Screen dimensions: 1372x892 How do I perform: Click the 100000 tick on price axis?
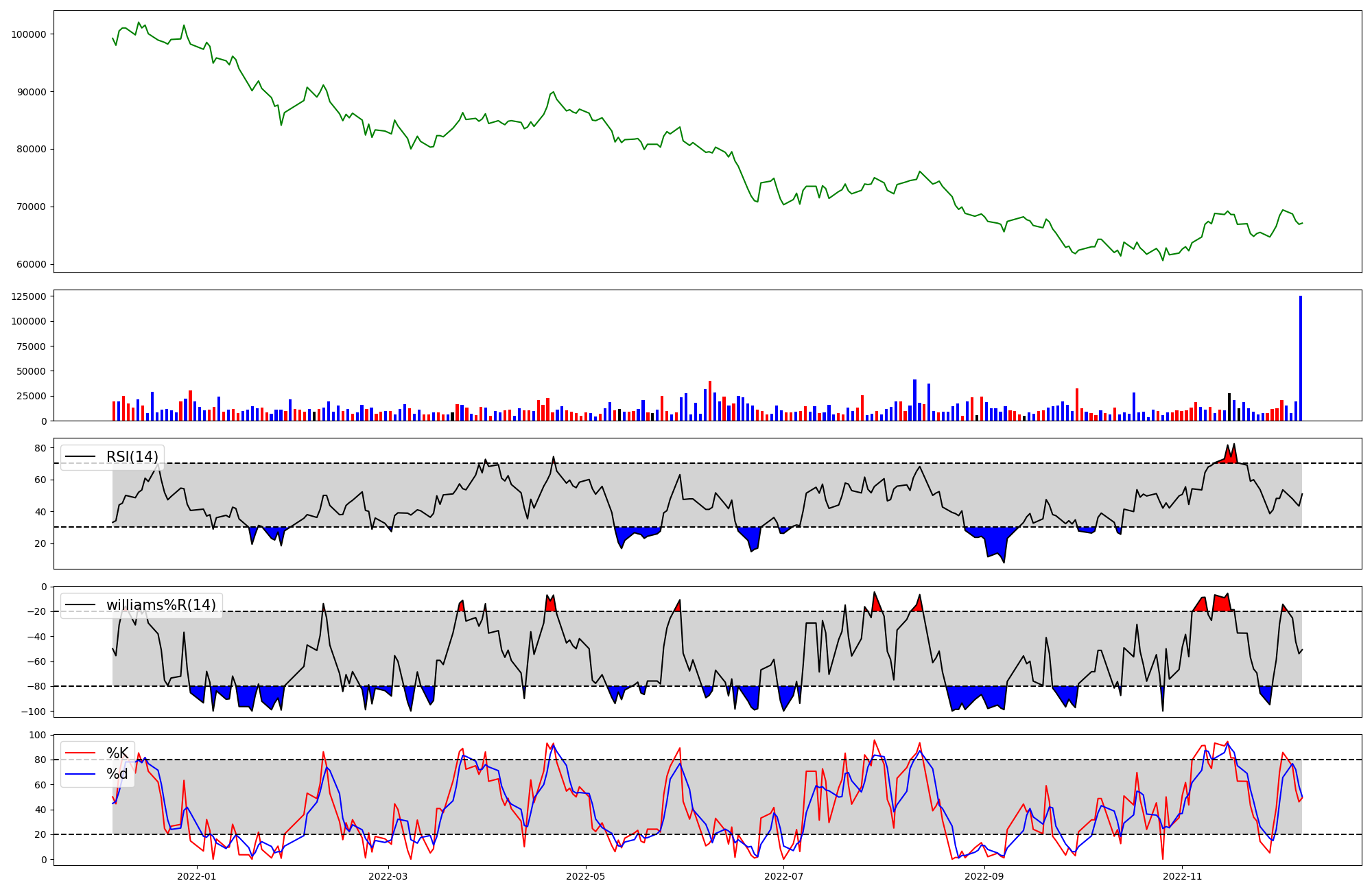29,34
